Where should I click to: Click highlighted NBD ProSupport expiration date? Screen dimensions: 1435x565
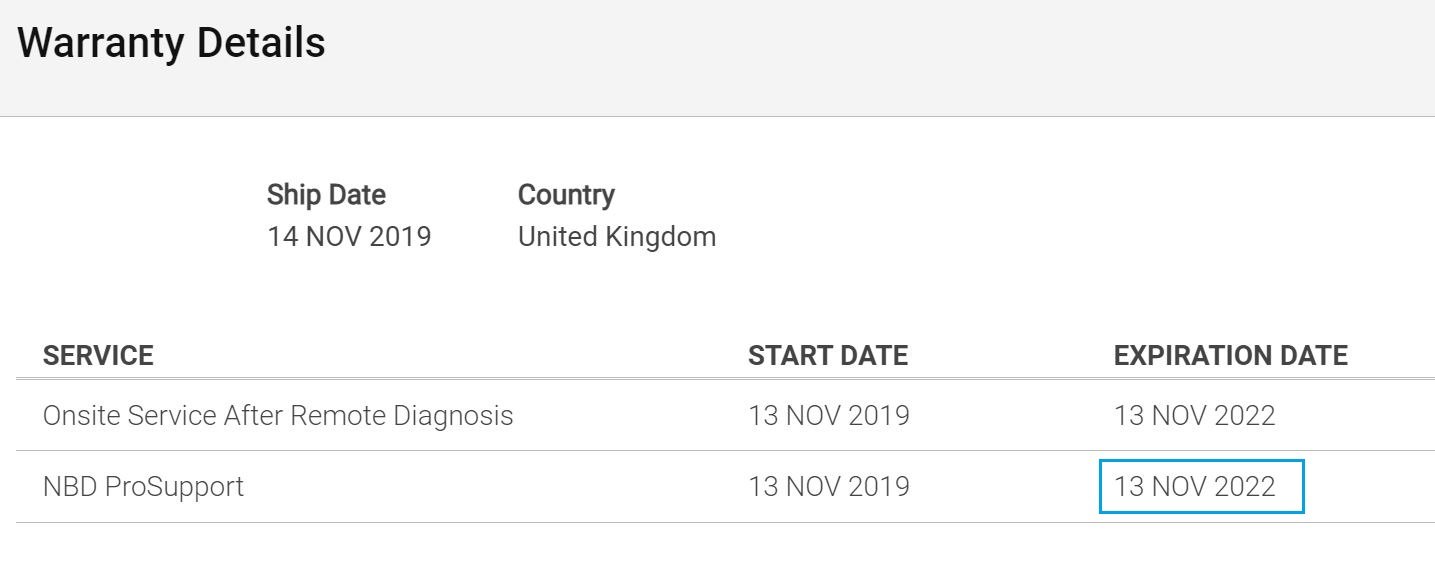(x=1202, y=487)
